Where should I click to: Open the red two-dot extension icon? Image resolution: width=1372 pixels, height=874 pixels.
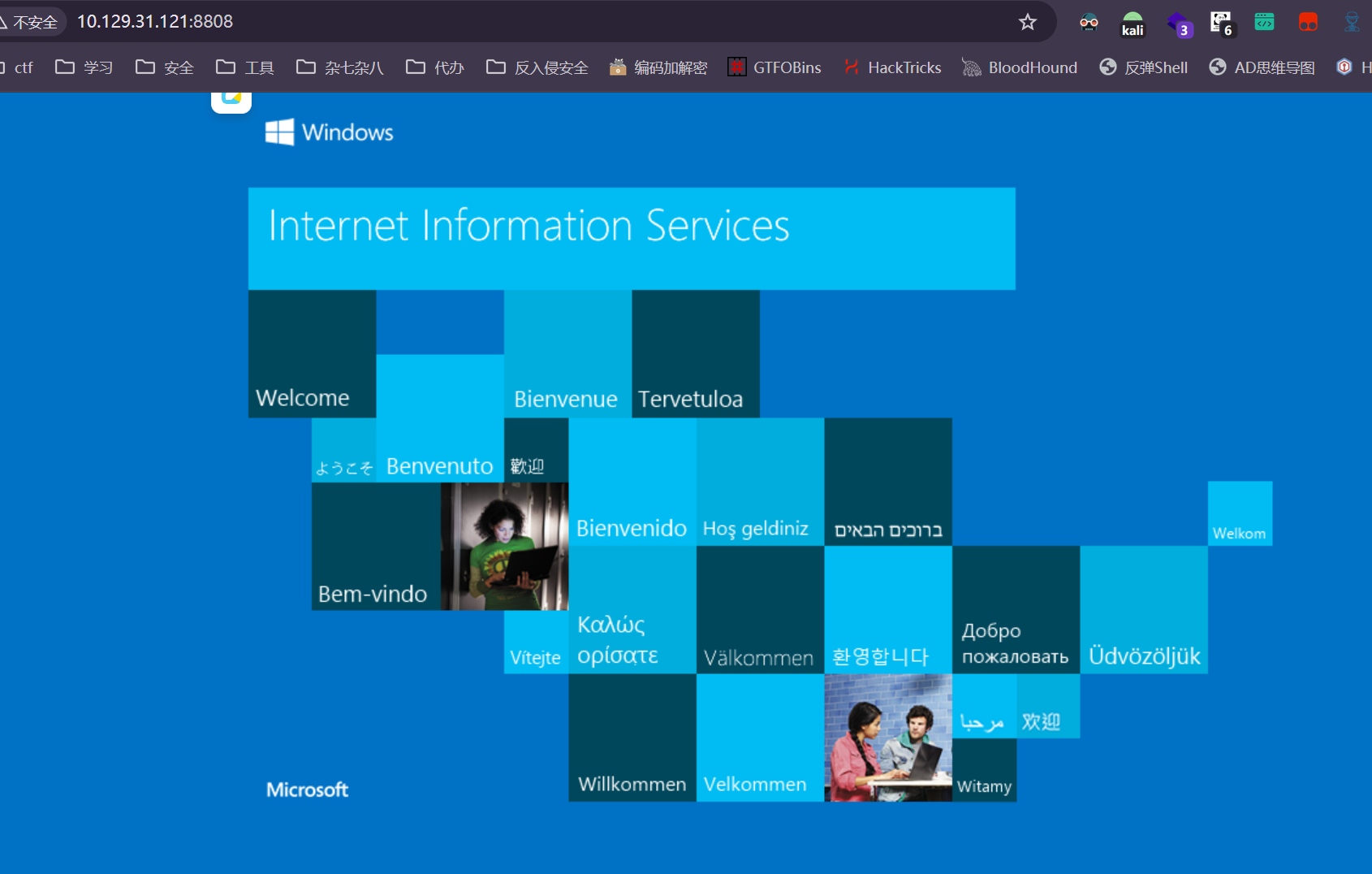pos(1308,22)
